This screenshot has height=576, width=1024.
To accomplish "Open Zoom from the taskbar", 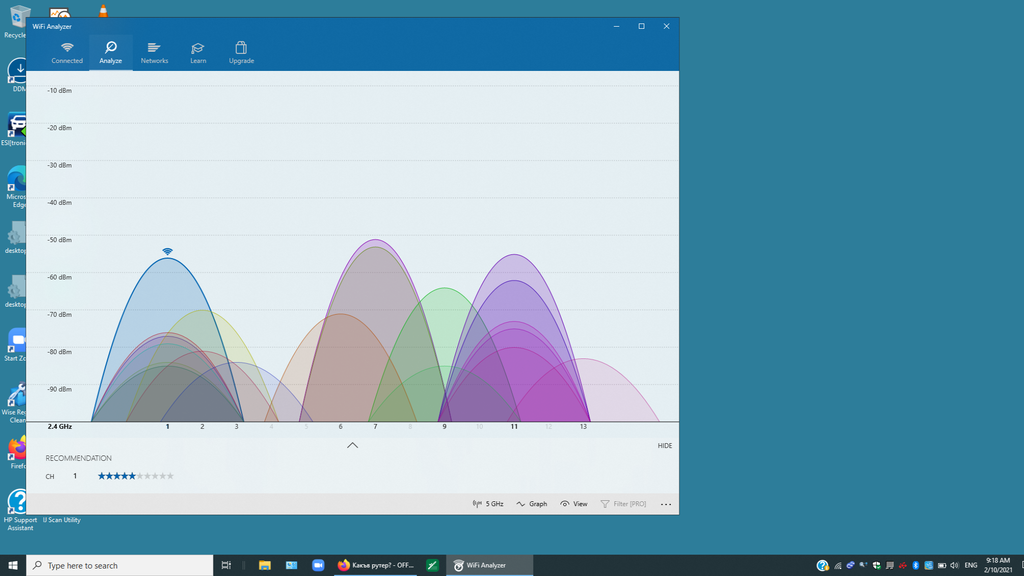I will click(x=318, y=565).
